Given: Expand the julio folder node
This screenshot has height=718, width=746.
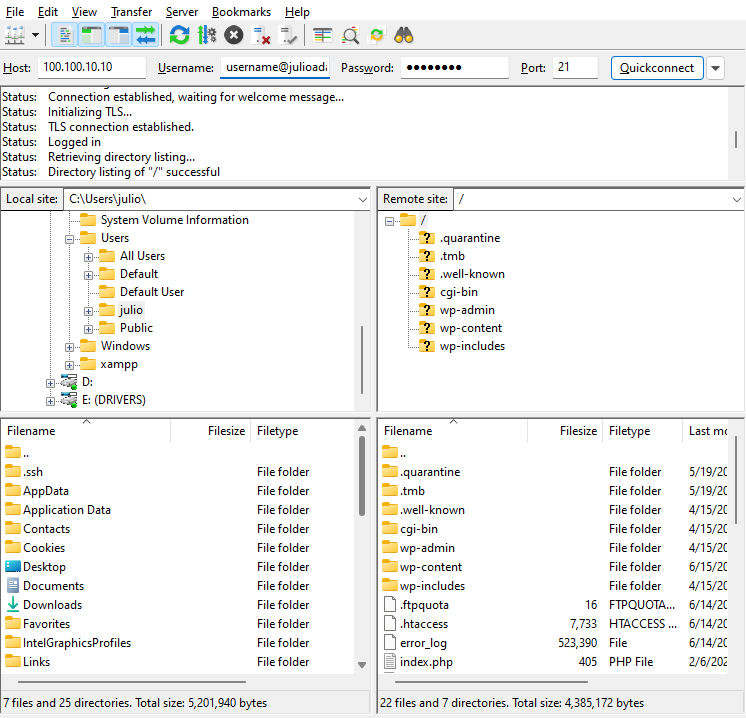Looking at the screenshot, I should tap(88, 311).
